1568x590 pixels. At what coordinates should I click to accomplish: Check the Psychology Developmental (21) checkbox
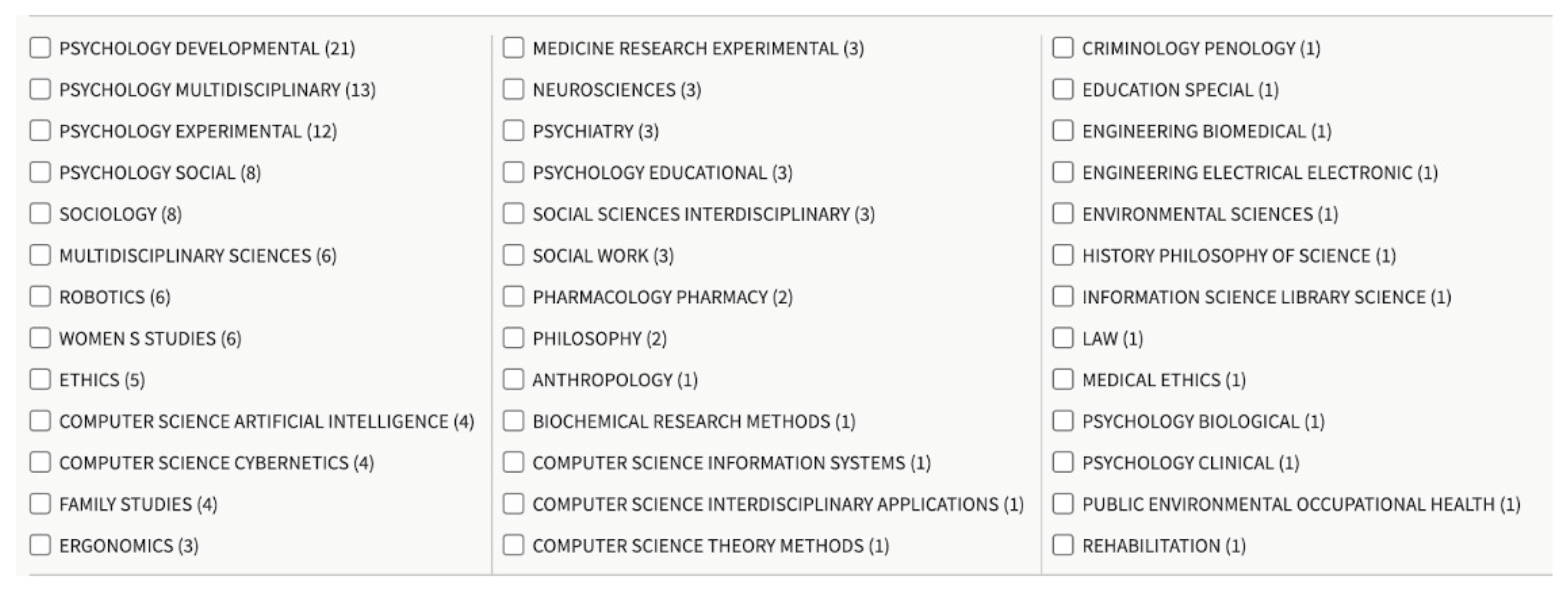tap(40, 48)
